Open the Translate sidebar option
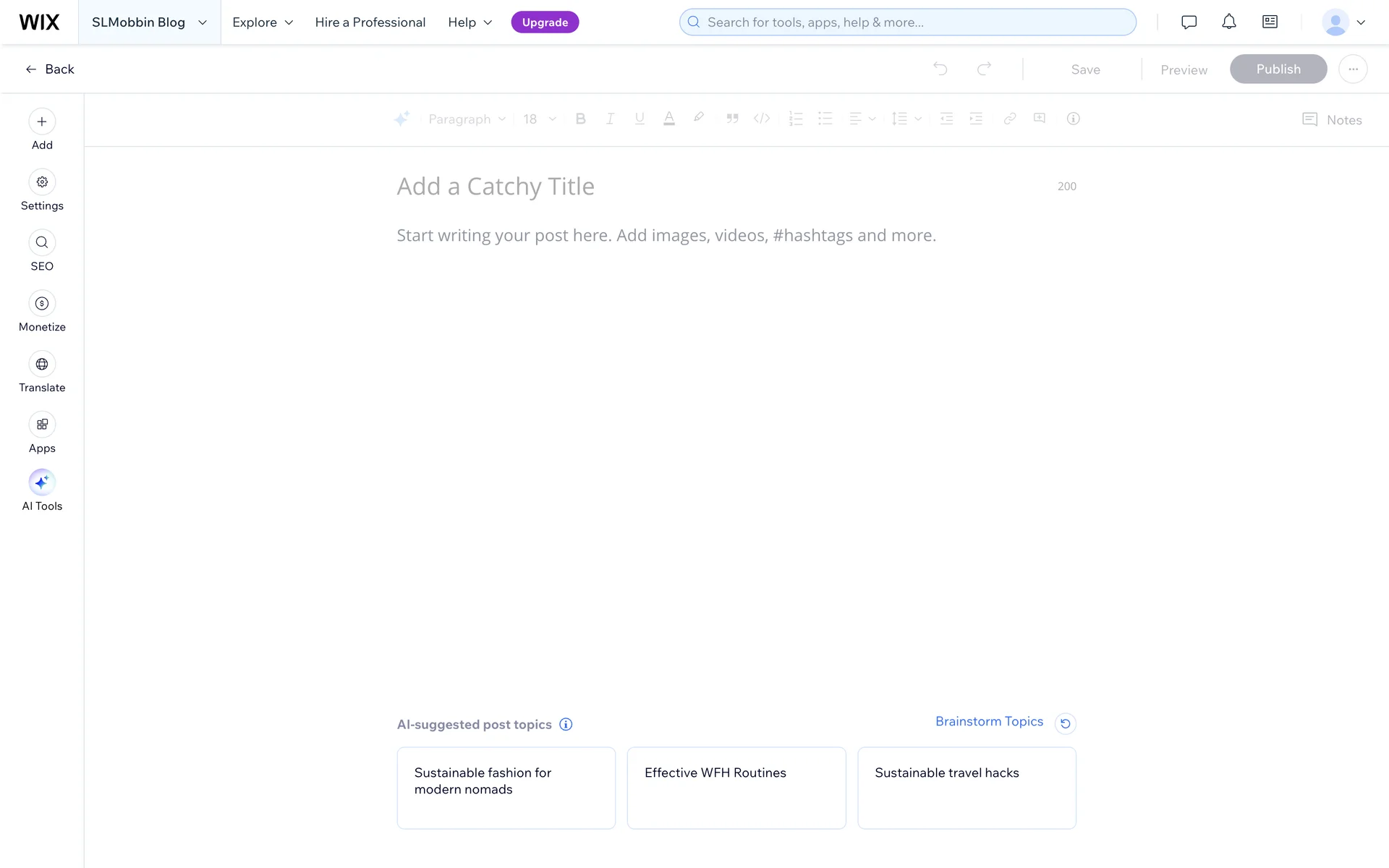Image resolution: width=1389 pixels, height=868 pixels. click(x=42, y=365)
